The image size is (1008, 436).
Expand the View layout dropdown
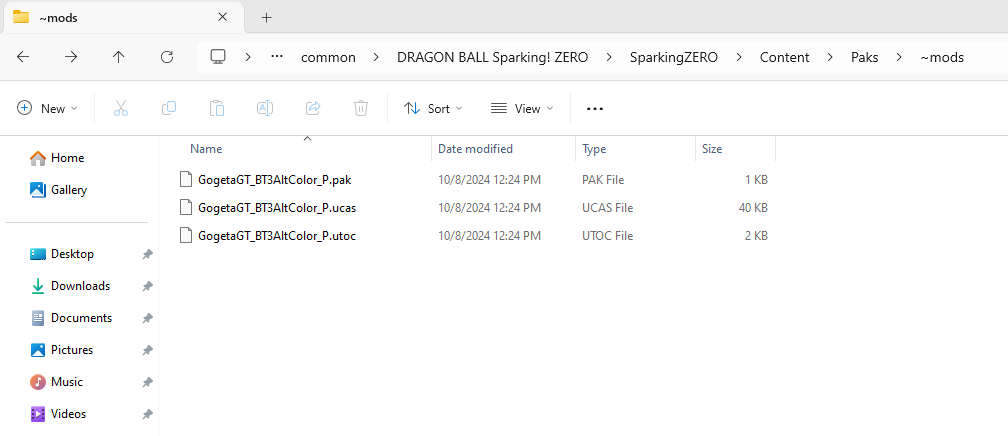[520, 108]
